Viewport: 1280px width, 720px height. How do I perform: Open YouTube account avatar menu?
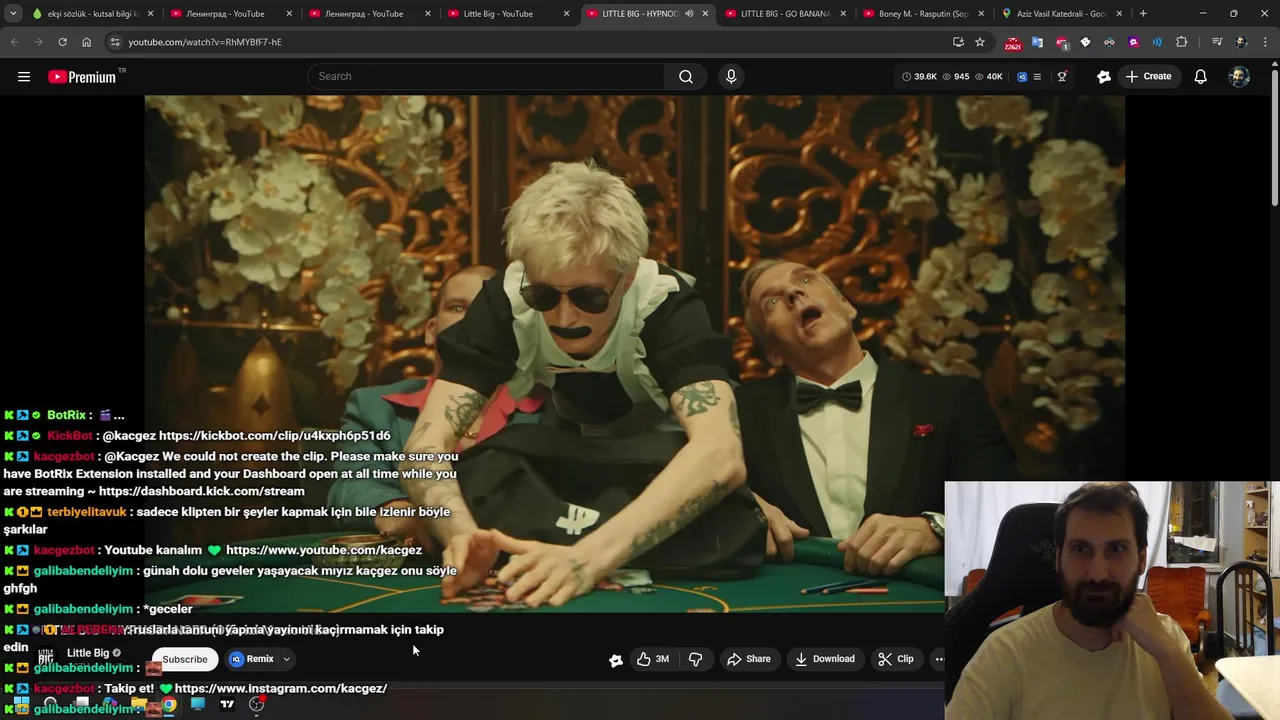pos(1239,76)
